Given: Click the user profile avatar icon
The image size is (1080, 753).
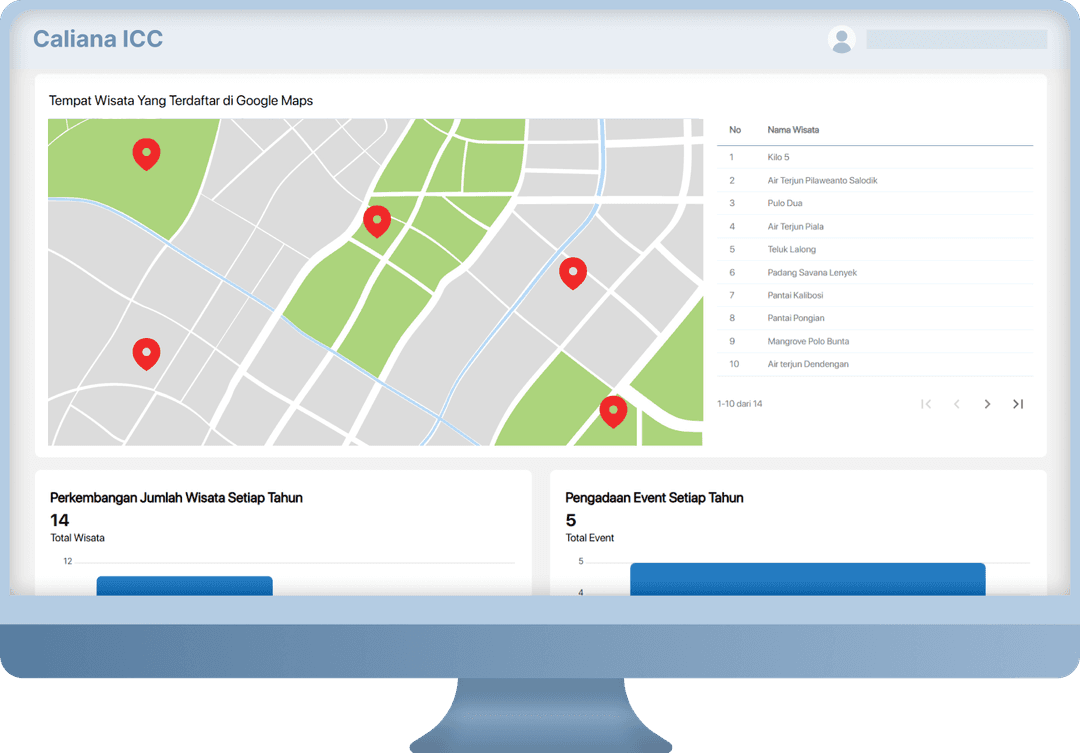Looking at the screenshot, I should click(841, 39).
